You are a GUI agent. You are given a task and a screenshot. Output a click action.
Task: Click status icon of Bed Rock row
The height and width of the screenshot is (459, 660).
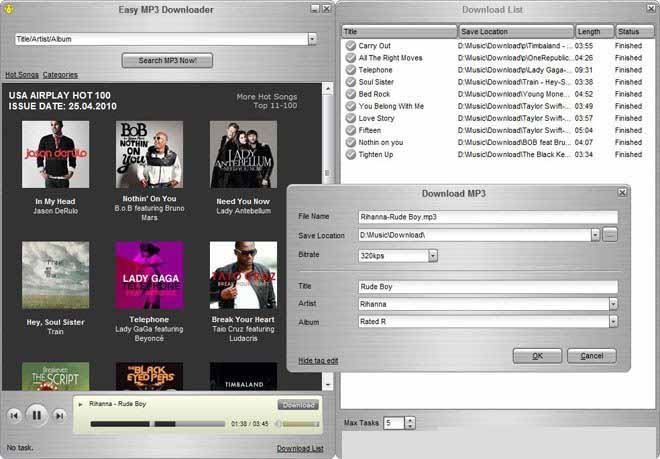351,94
